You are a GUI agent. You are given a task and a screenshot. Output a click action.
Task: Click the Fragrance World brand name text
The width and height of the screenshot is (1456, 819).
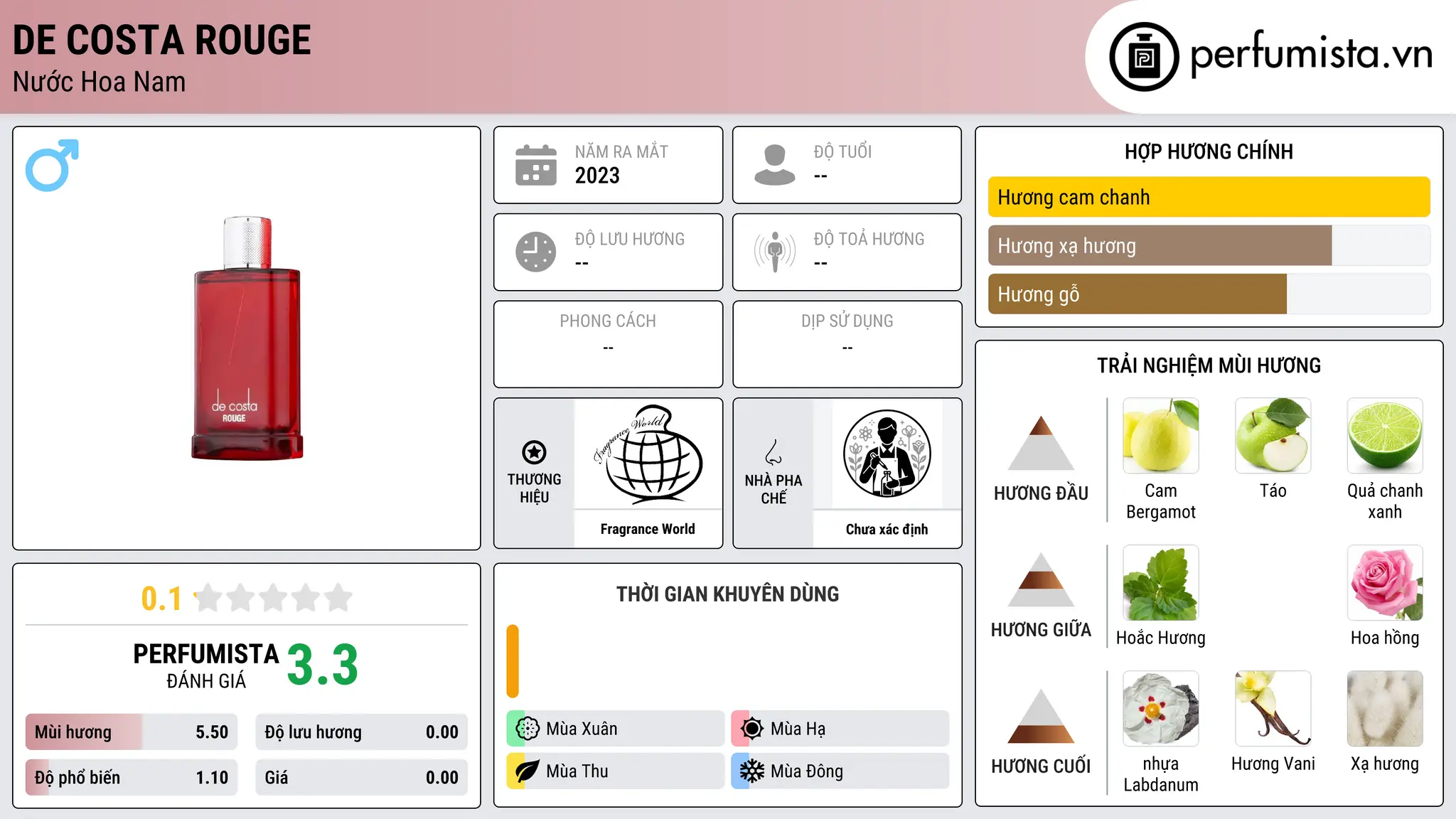click(648, 529)
